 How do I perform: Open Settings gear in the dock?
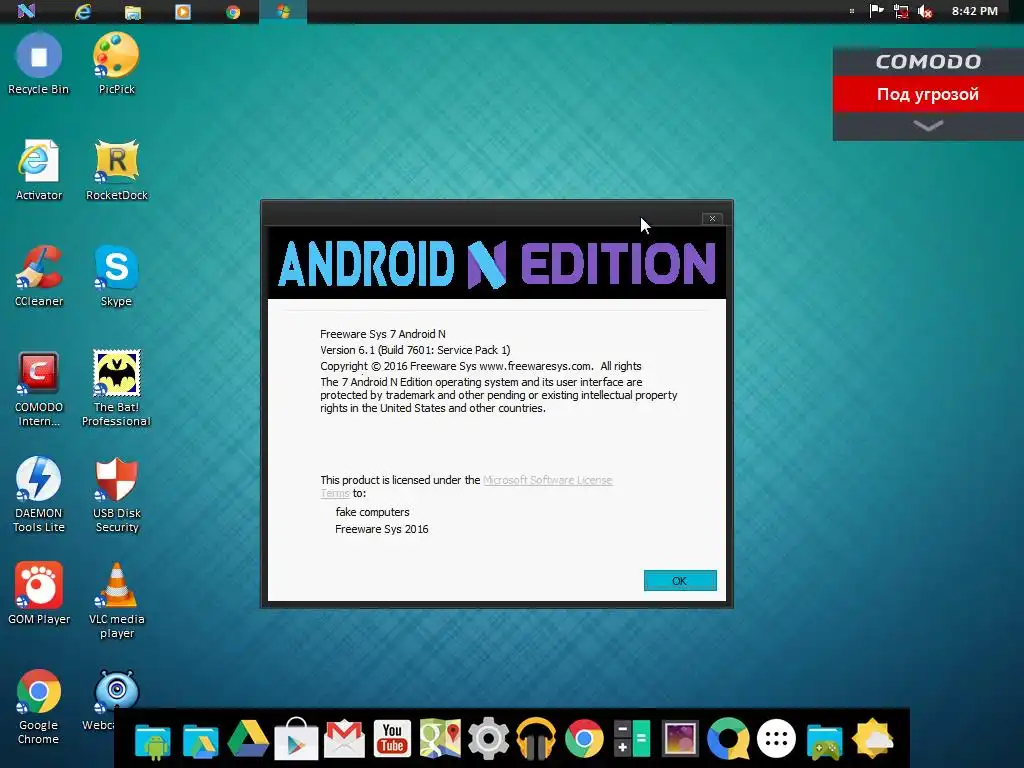[x=488, y=739]
